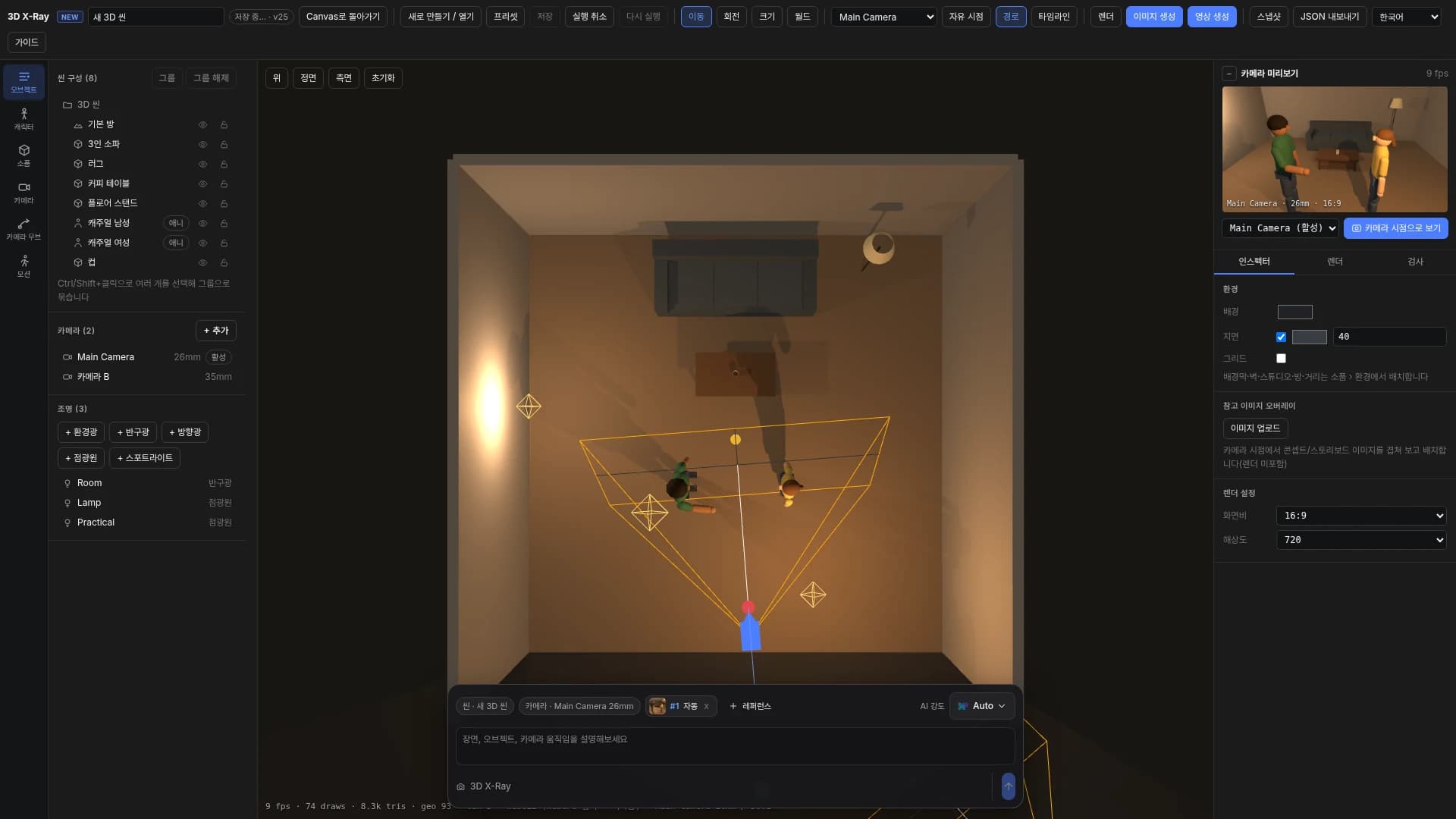1456x819 pixels.
Task: Open the 캐릭터 sidebar panel icon
Action: click(x=24, y=119)
